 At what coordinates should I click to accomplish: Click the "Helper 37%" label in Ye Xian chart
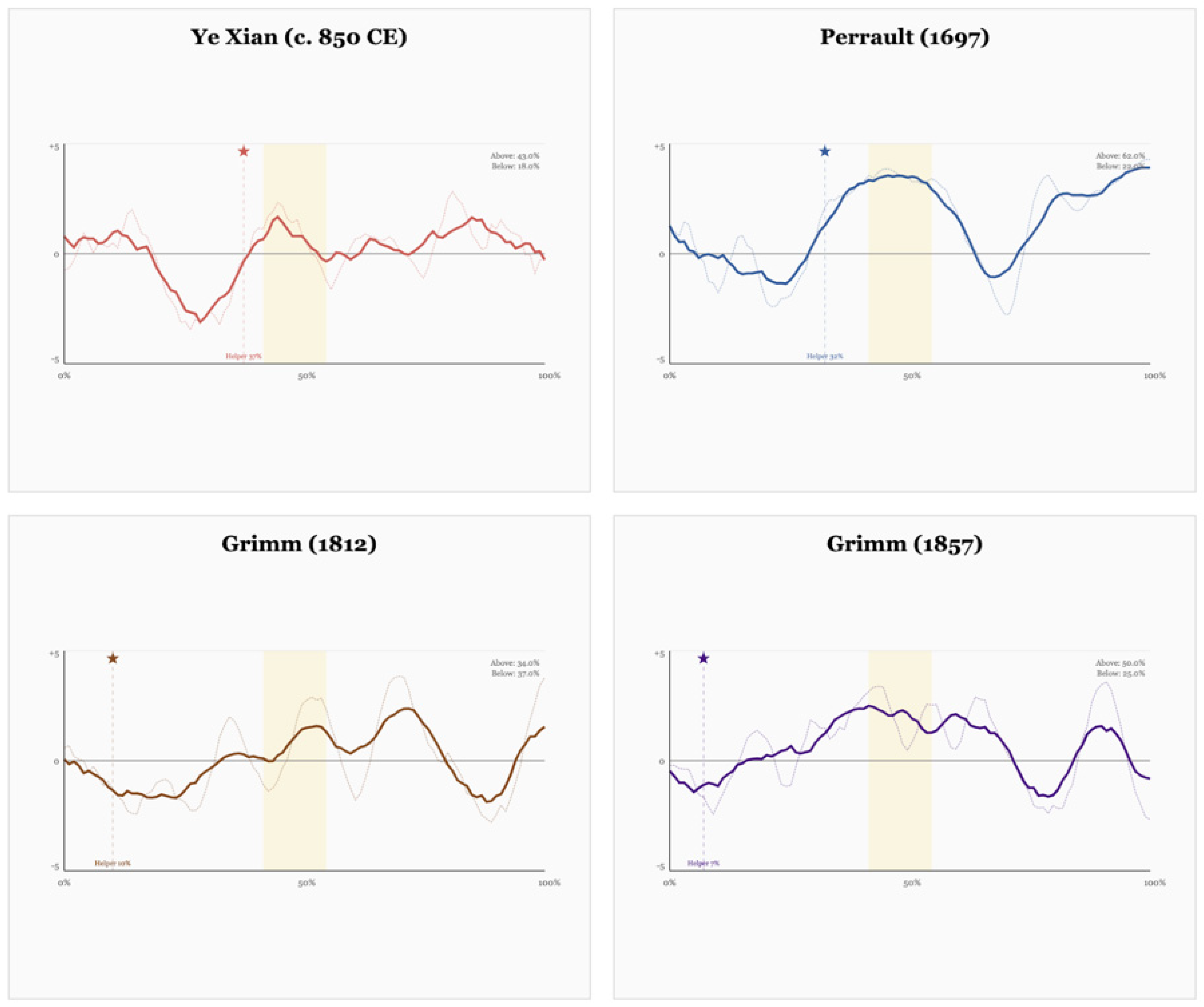(243, 356)
